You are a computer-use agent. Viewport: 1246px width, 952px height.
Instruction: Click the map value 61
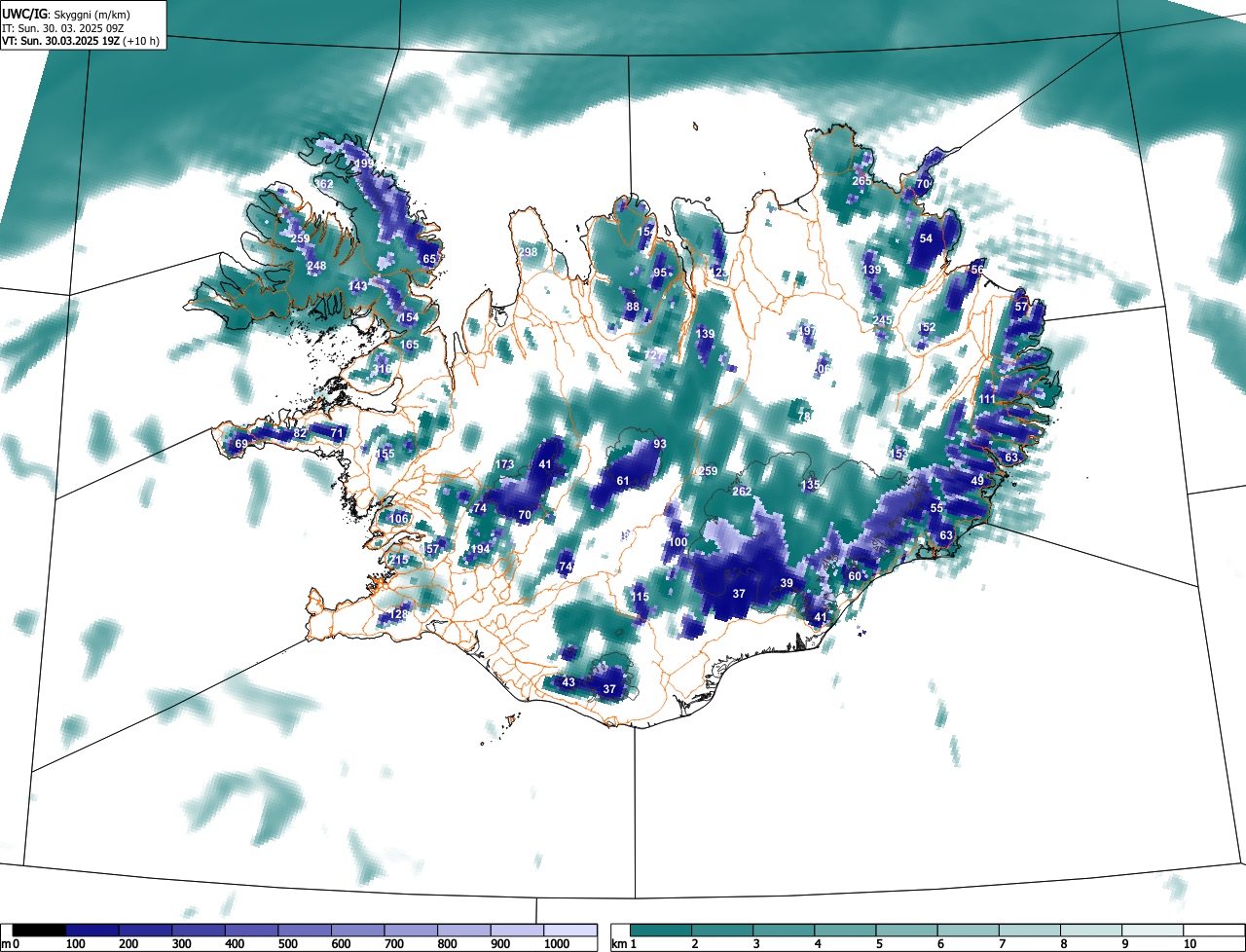pyautogui.click(x=623, y=481)
